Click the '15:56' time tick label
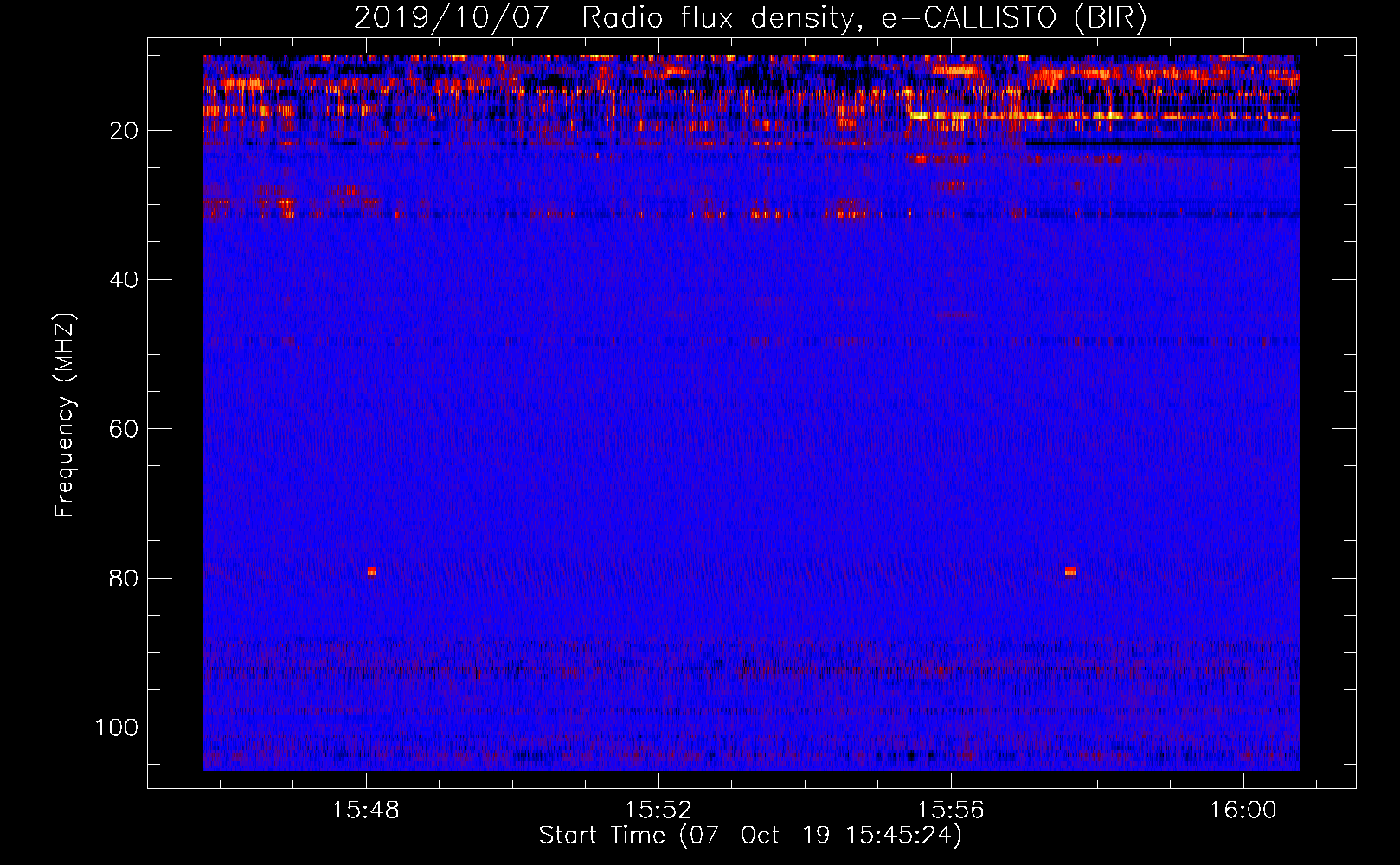The image size is (1400, 865). tap(951, 811)
